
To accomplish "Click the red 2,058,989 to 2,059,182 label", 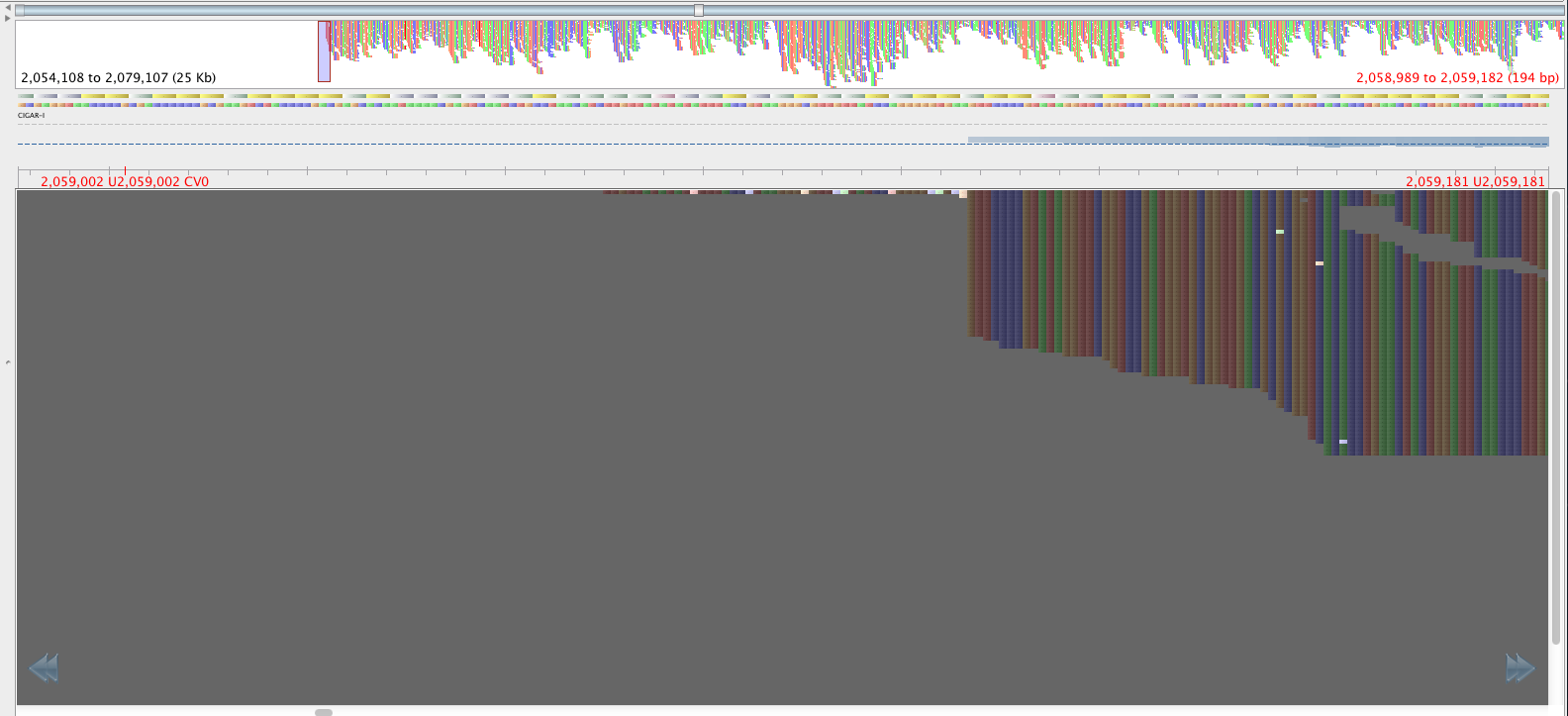I will click(1457, 77).
